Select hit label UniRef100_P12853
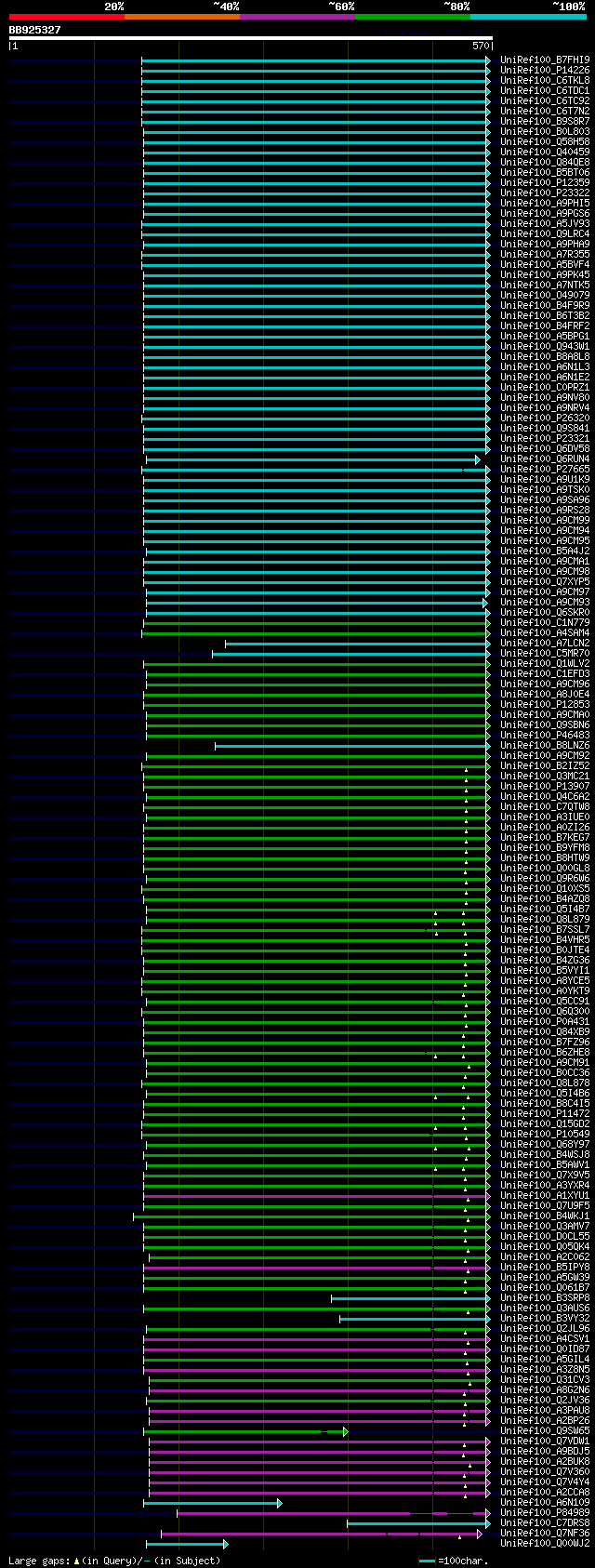This screenshot has width=595, height=1568. pos(545,704)
